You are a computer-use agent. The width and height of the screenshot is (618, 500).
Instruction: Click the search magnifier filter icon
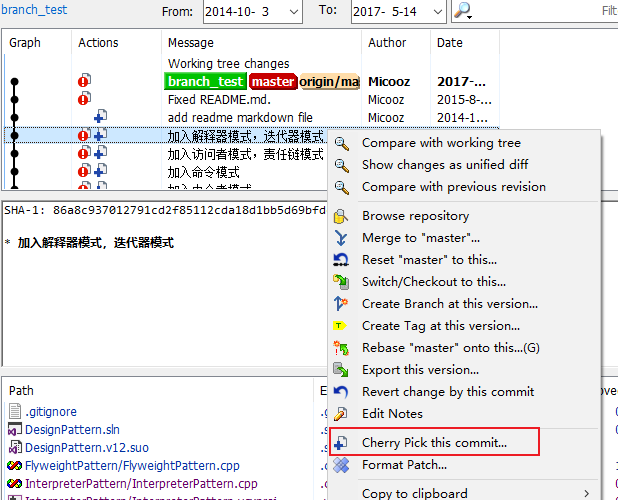(462, 10)
